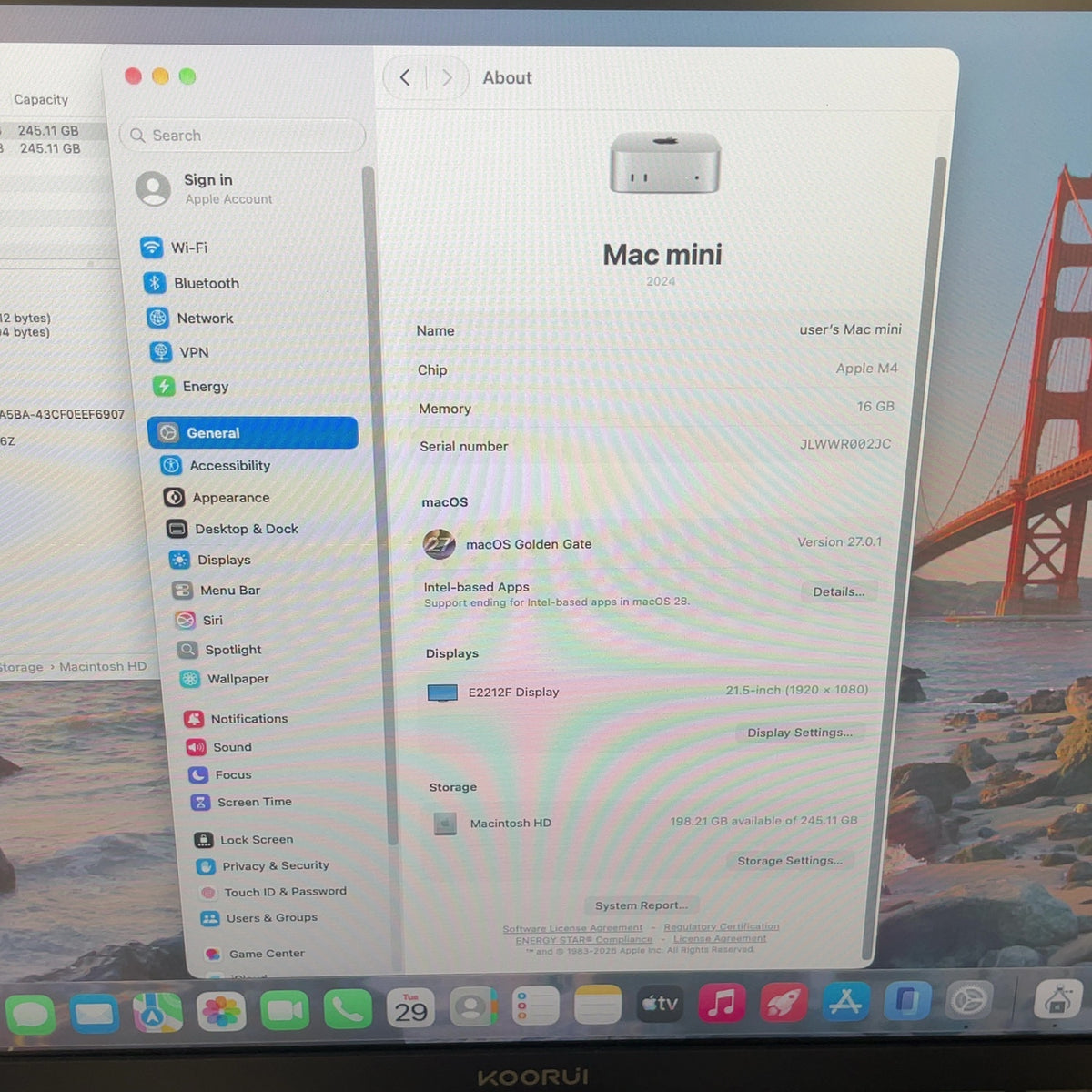This screenshot has height=1092, width=1092.
Task: Click the Mac mini device image
Action: click(665, 163)
